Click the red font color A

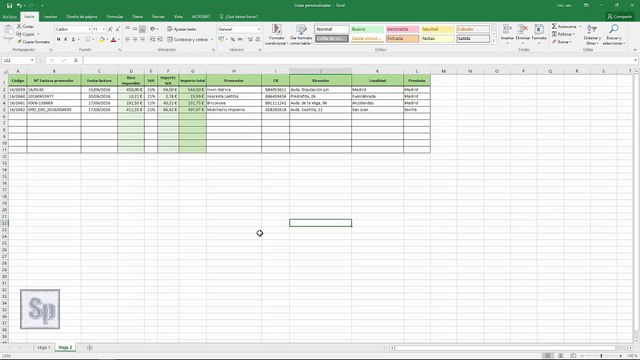coord(113,40)
